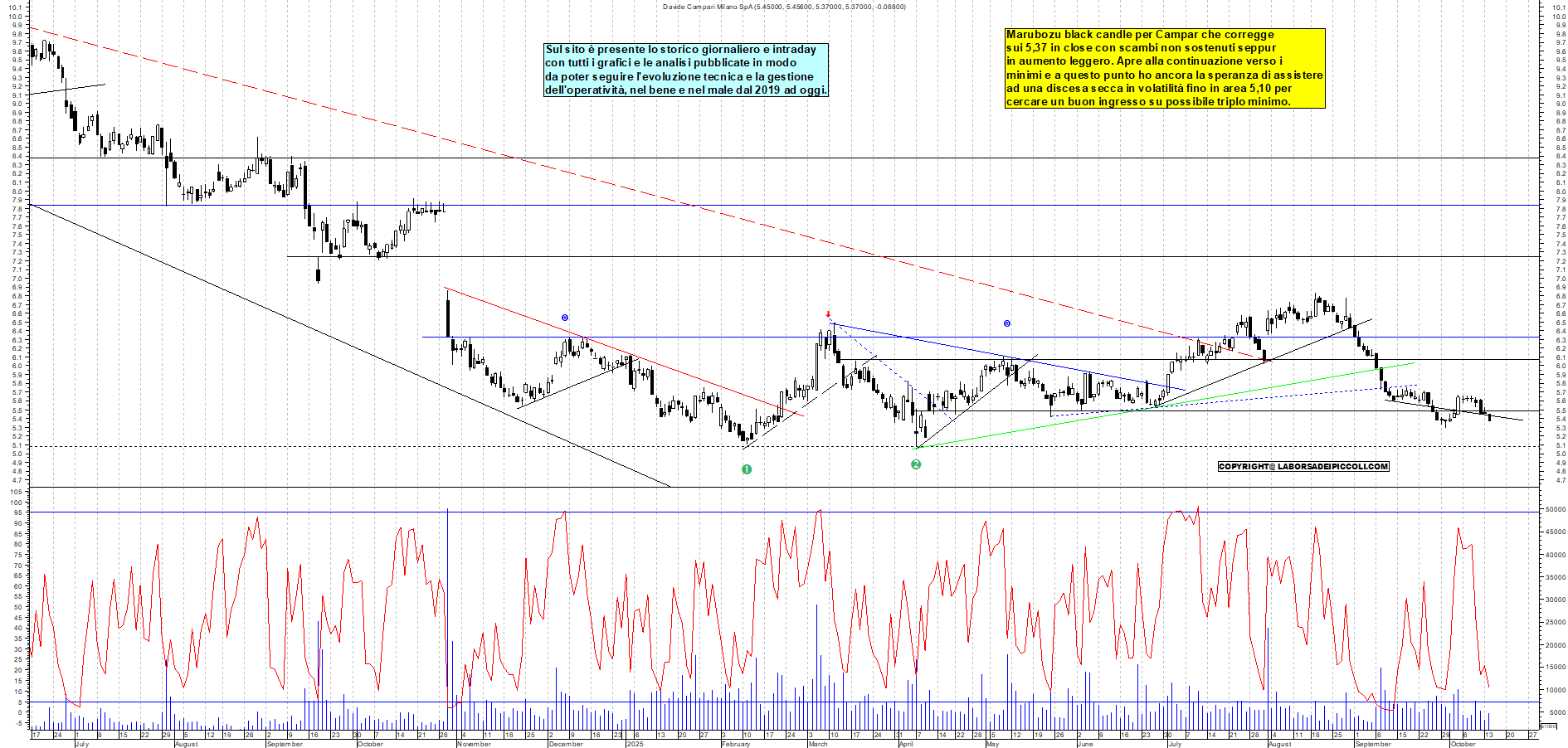
Task: Click the 105 value on the oscillator scale
Action: (16, 492)
